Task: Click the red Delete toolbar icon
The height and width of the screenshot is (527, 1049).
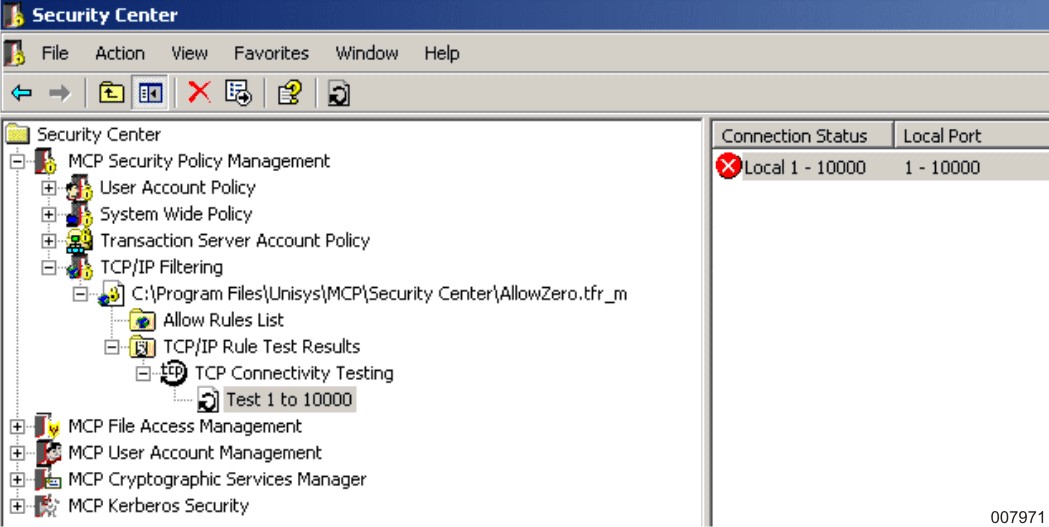Action: [199, 93]
